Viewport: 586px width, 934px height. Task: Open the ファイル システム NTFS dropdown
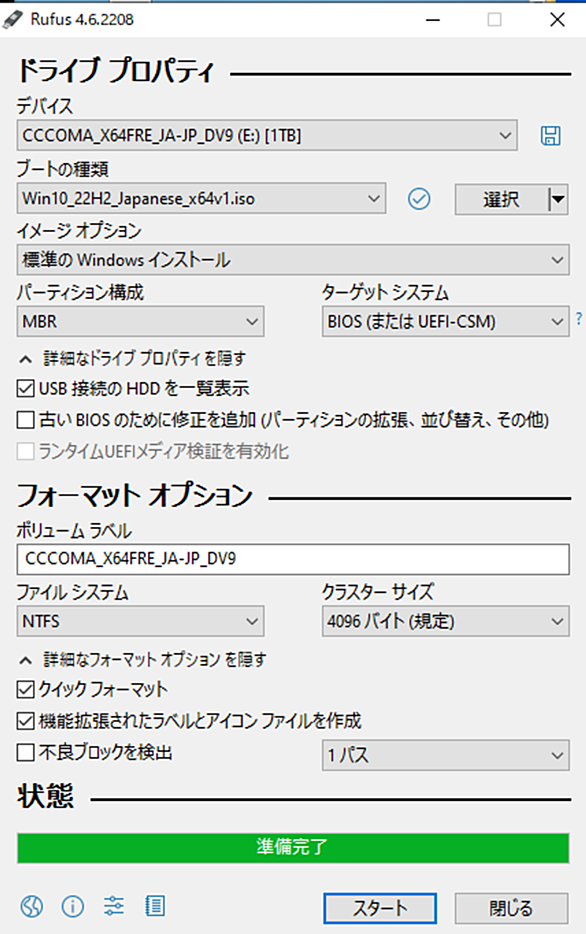point(141,621)
